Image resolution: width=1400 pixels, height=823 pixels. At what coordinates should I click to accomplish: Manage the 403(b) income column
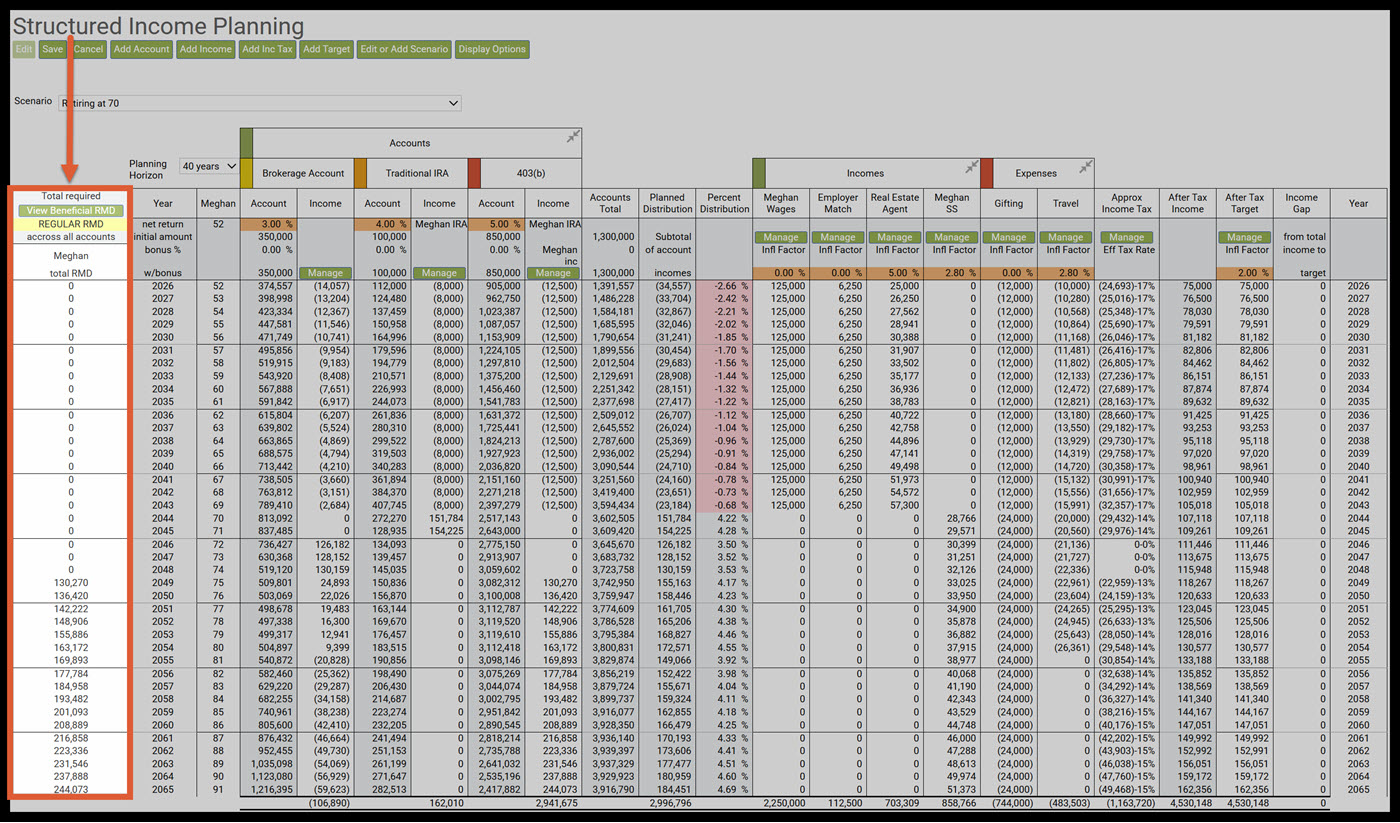[553, 273]
